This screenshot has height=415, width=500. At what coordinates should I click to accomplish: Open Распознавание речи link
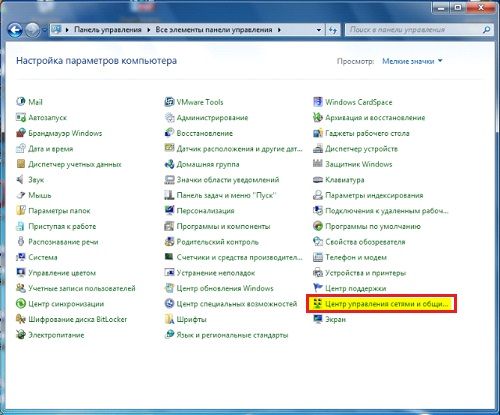(63, 242)
